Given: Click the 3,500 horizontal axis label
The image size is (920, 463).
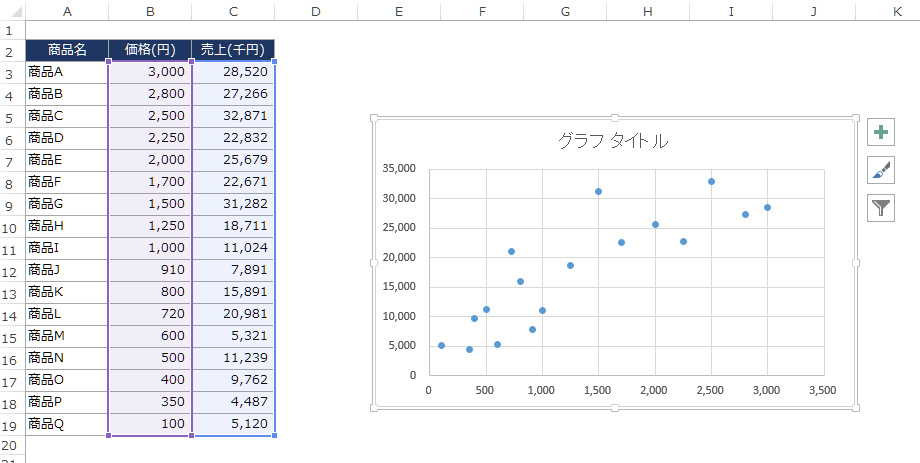Looking at the screenshot, I should point(822,391).
